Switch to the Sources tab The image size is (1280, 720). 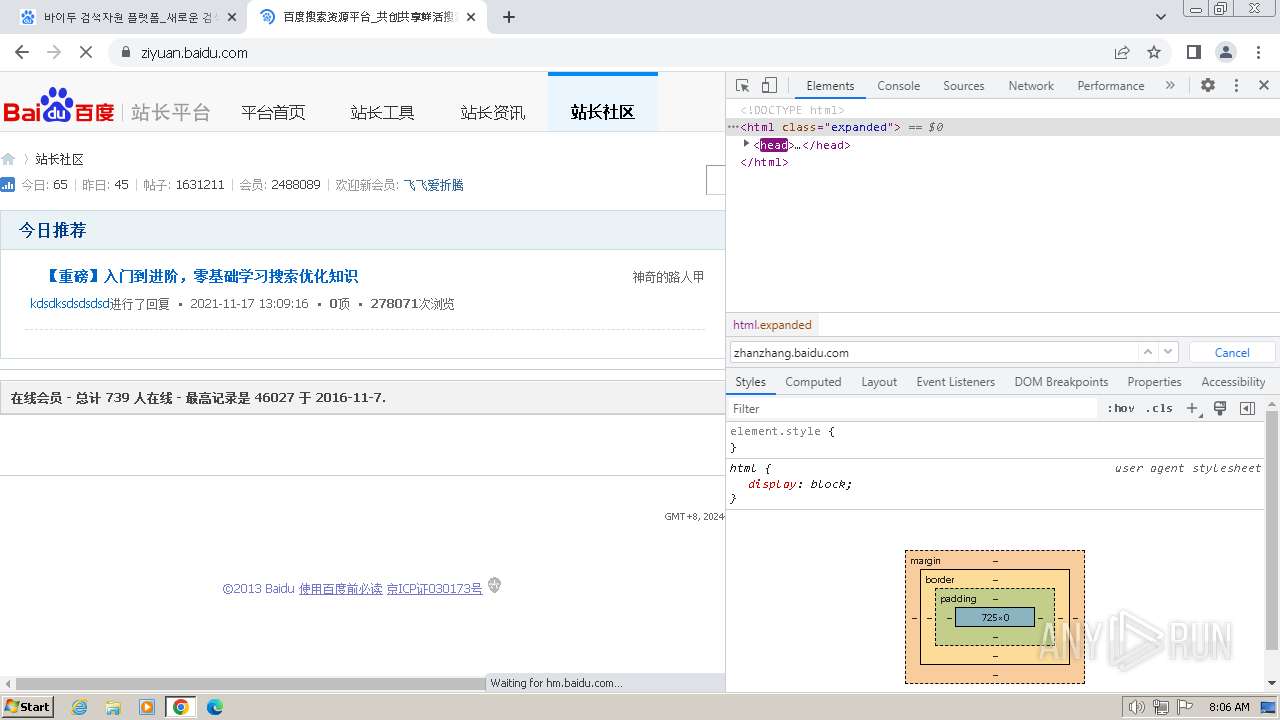[x=963, y=86]
